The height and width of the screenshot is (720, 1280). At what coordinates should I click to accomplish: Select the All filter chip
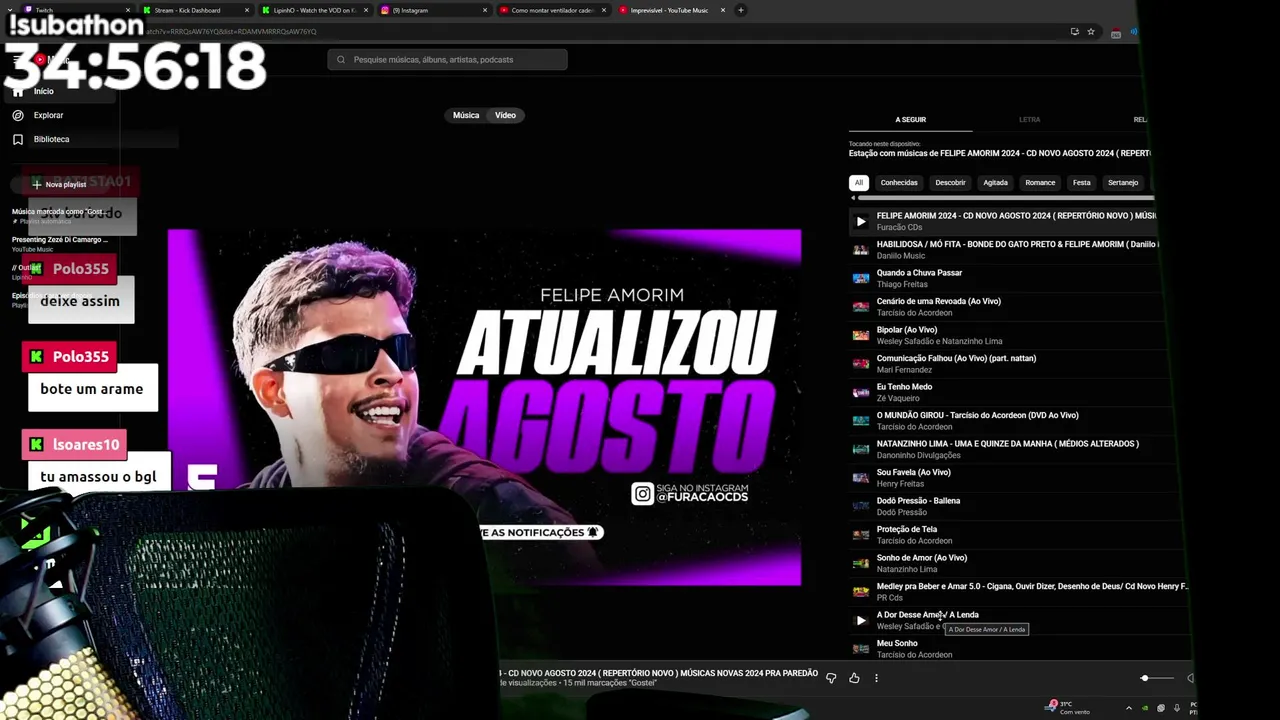point(859,183)
